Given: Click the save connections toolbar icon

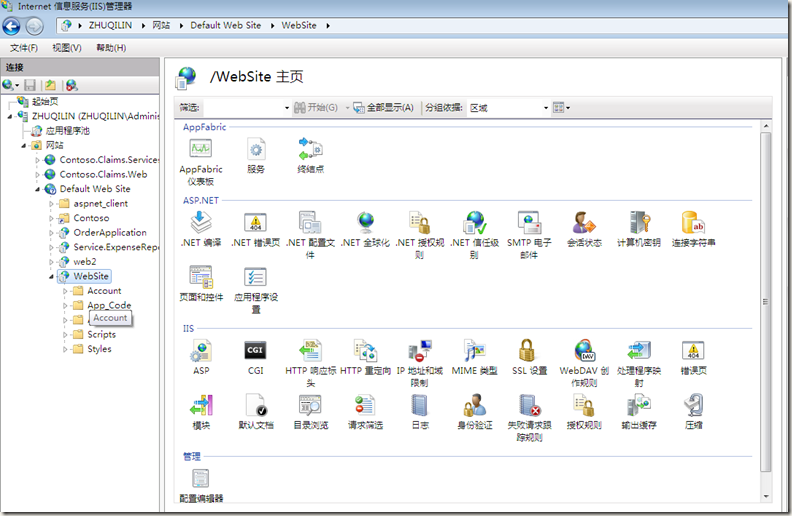Looking at the screenshot, I should 30,85.
